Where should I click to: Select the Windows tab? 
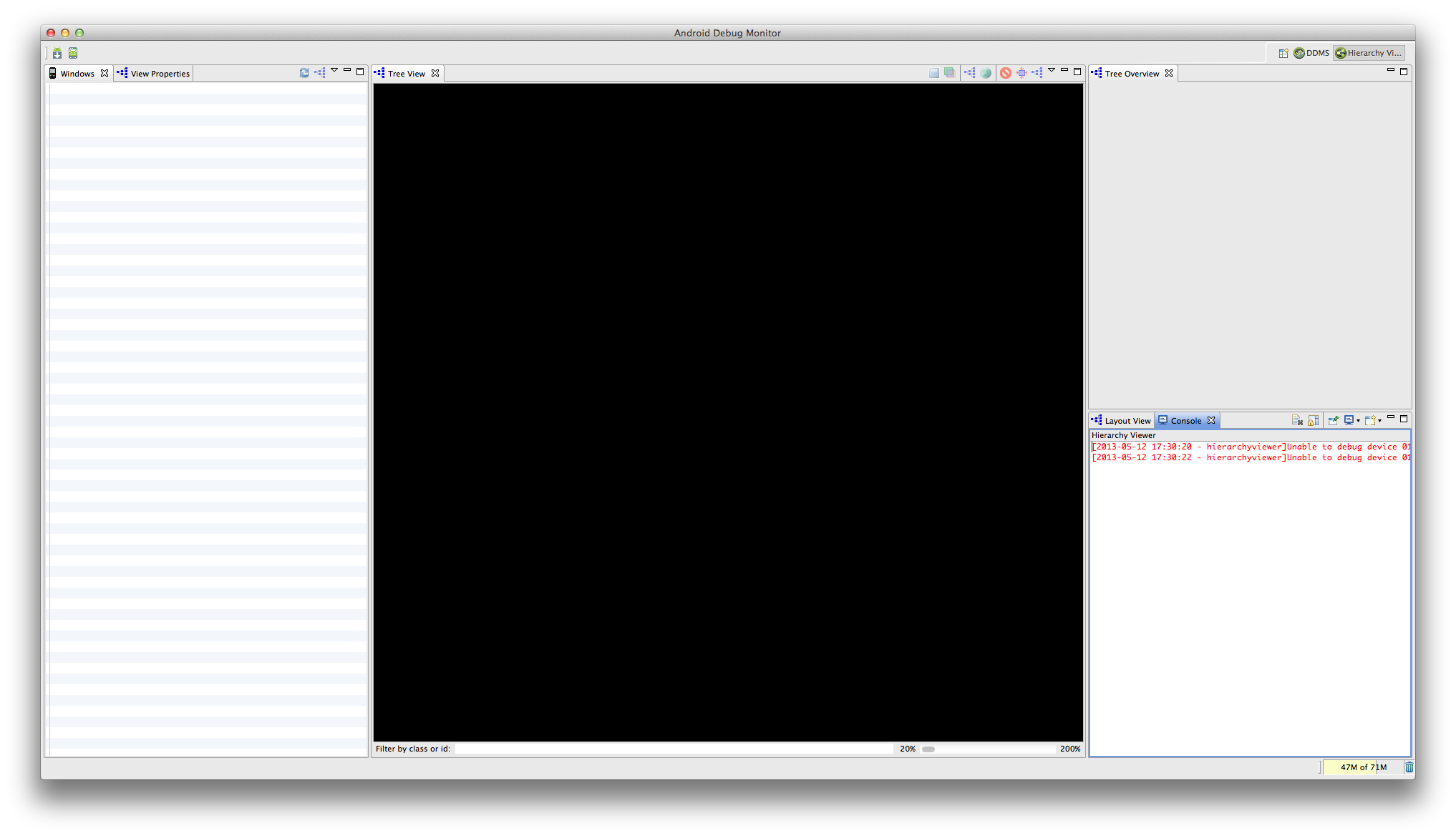pyautogui.click(x=77, y=74)
